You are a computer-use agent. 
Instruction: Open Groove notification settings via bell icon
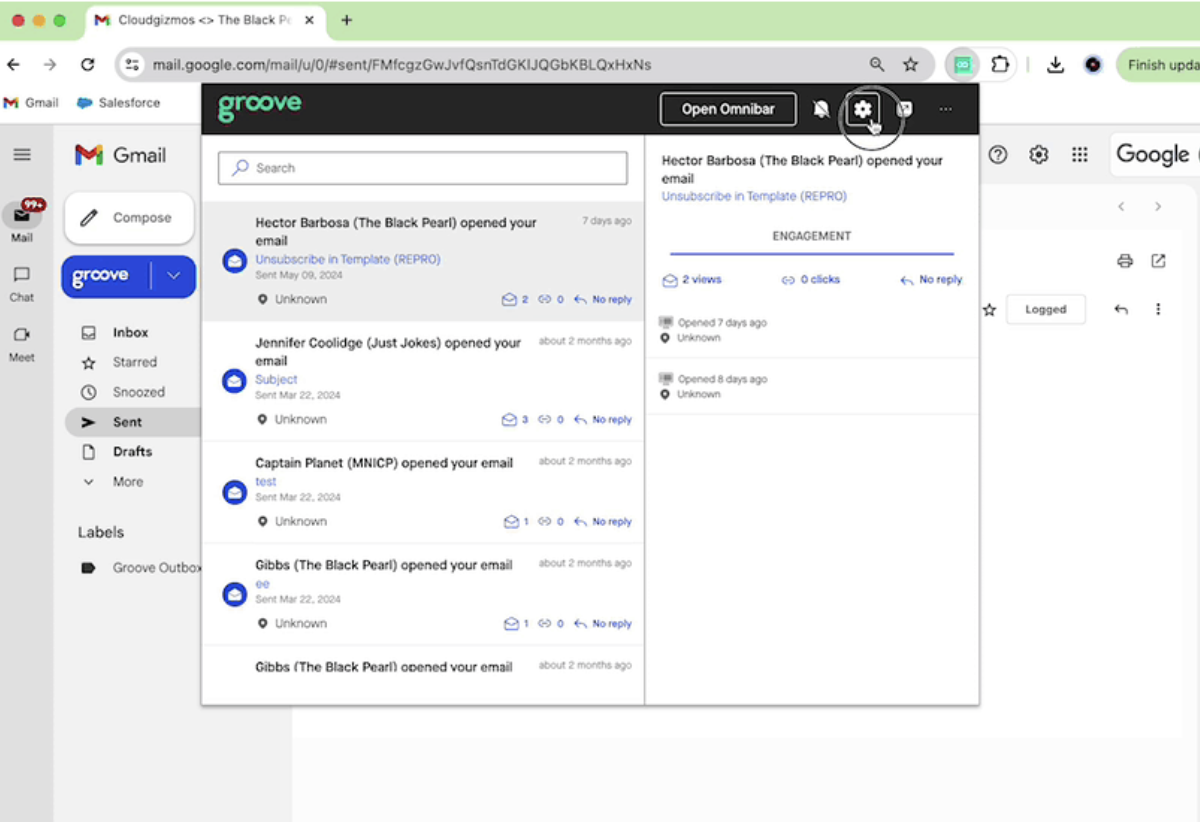[x=820, y=109]
